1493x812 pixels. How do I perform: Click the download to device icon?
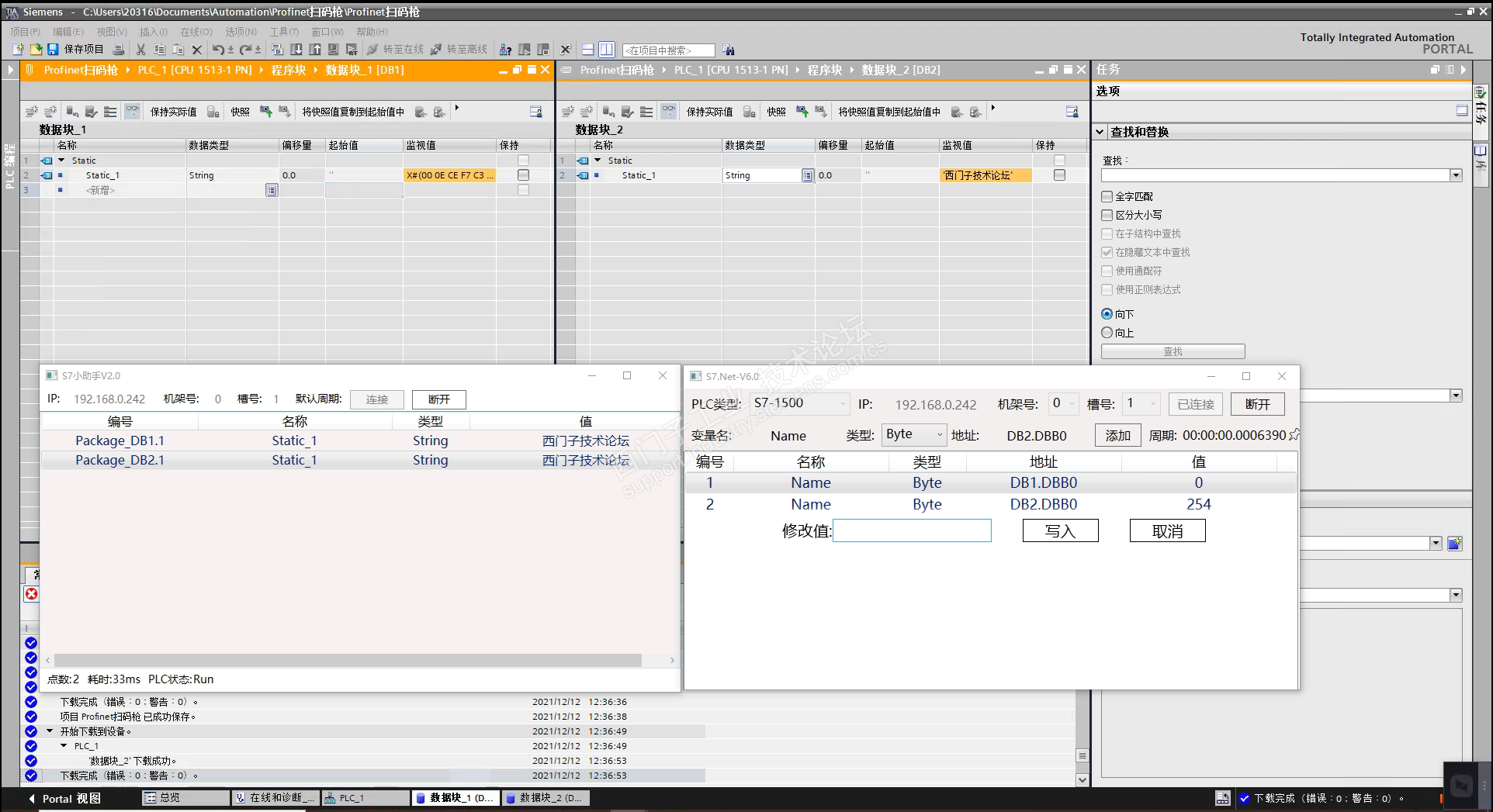296,50
